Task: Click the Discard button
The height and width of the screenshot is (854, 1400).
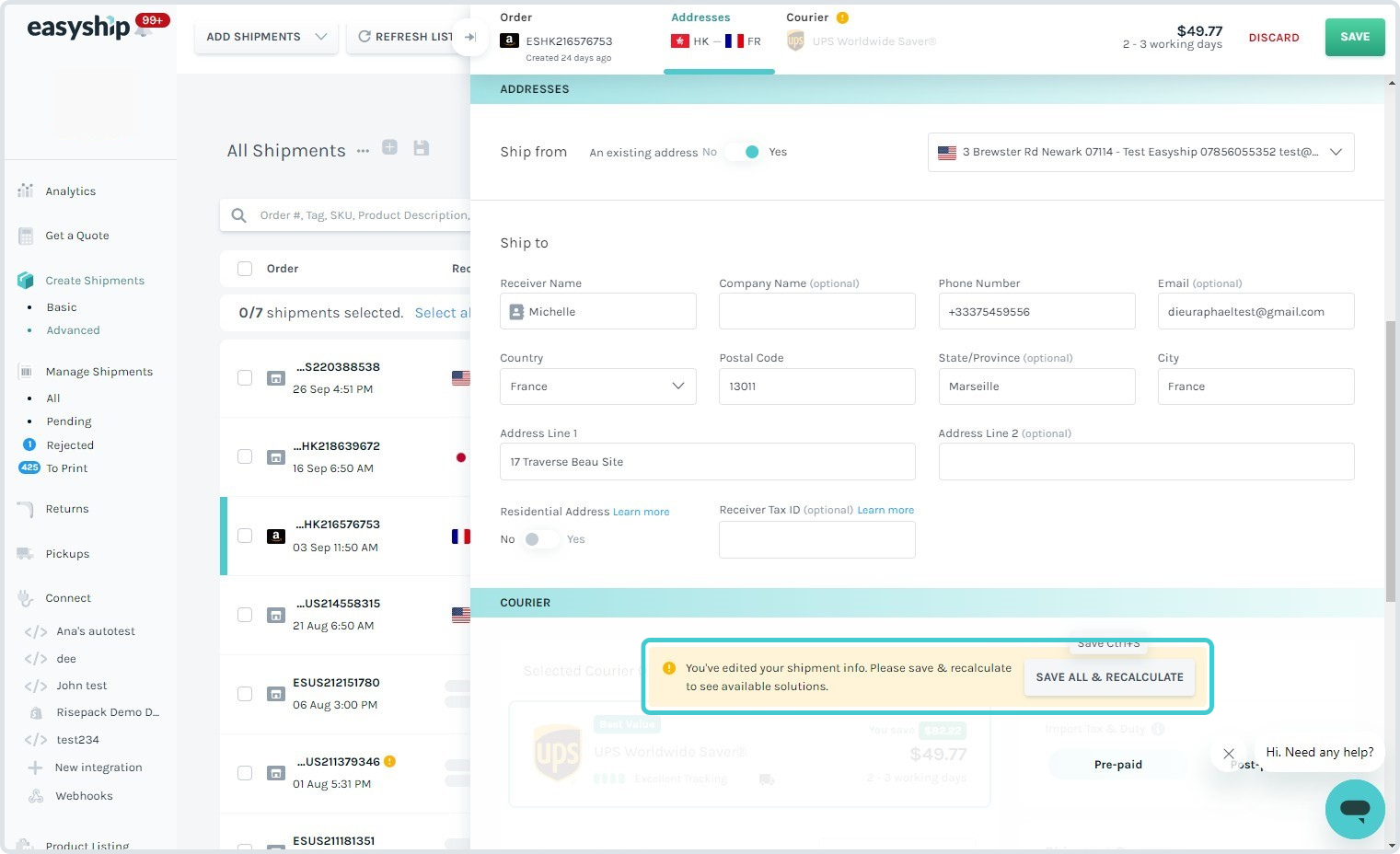Action: [x=1274, y=38]
